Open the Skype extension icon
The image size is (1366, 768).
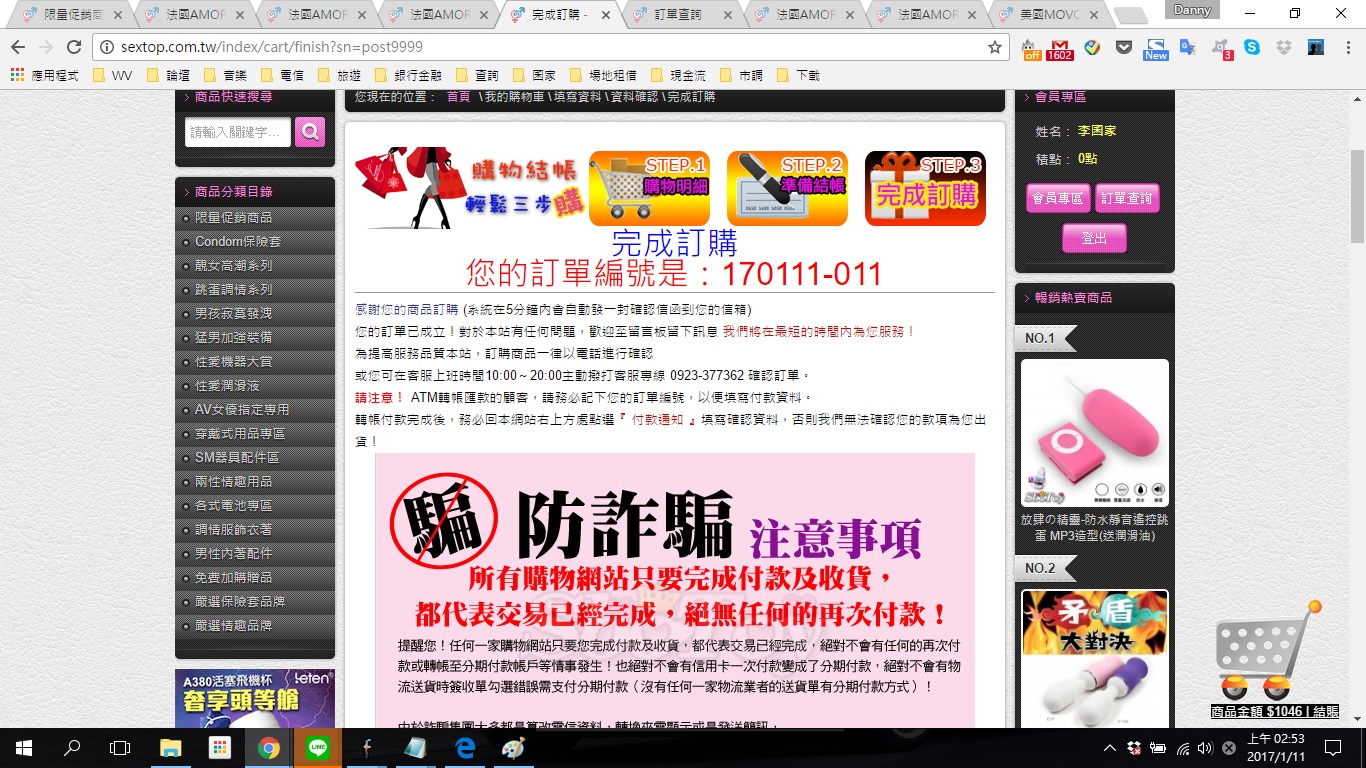pyautogui.click(x=1252, y=47)
